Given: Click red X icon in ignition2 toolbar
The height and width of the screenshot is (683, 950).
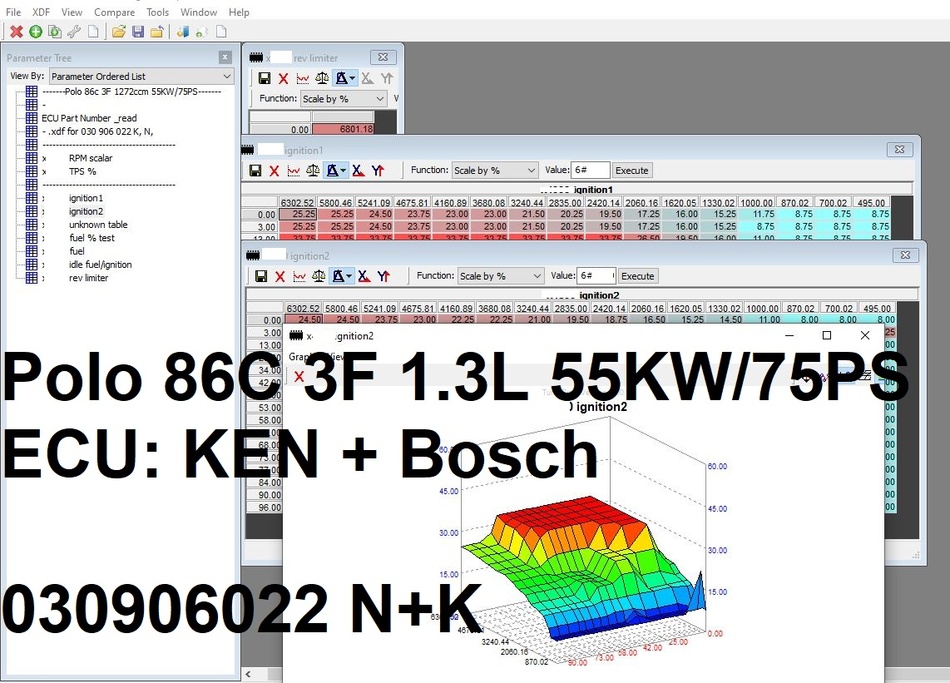Looking at the screenshot, I should click(x=280, y=276).
